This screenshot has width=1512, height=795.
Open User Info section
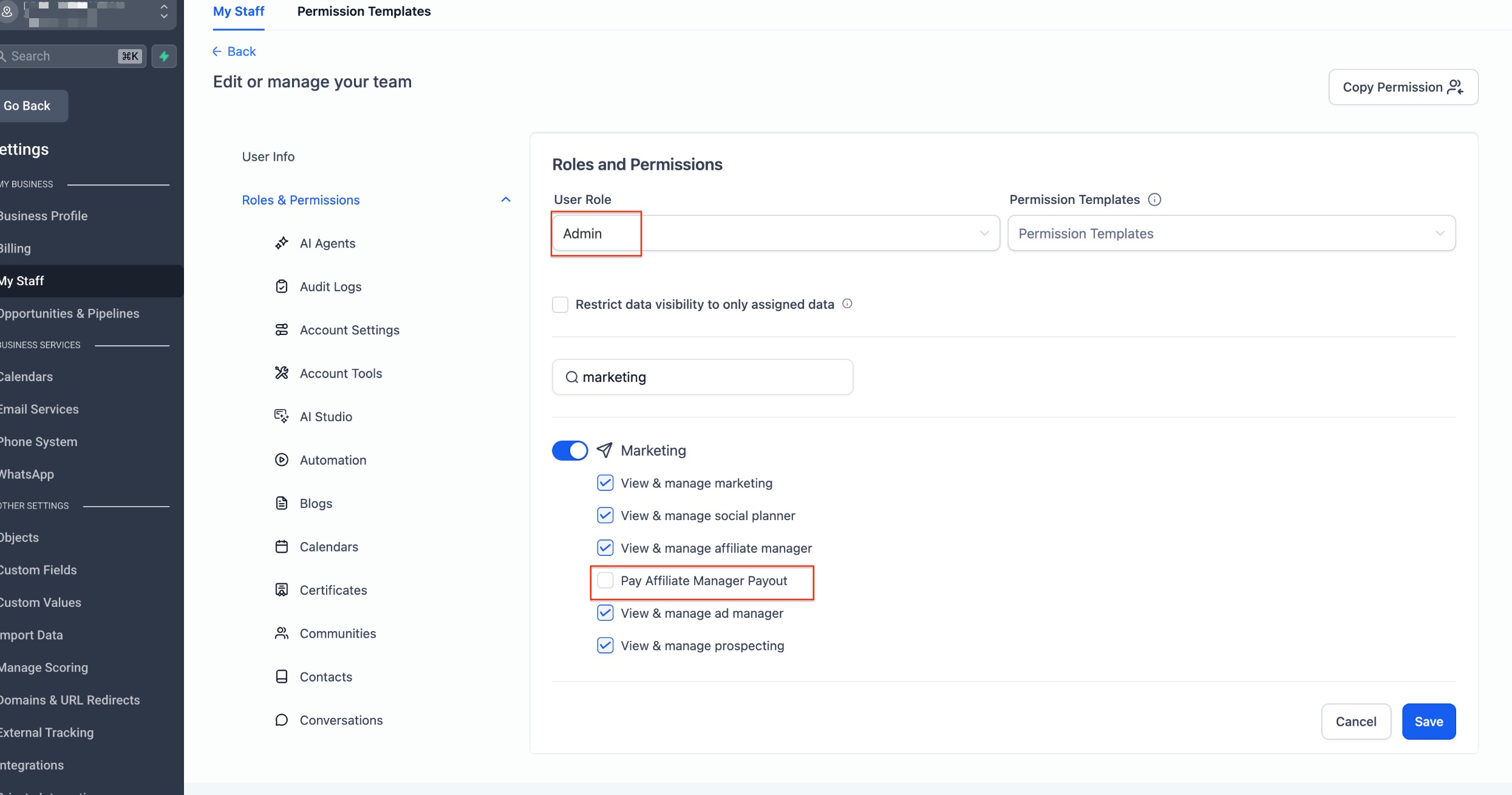click(x=268, y=157)
